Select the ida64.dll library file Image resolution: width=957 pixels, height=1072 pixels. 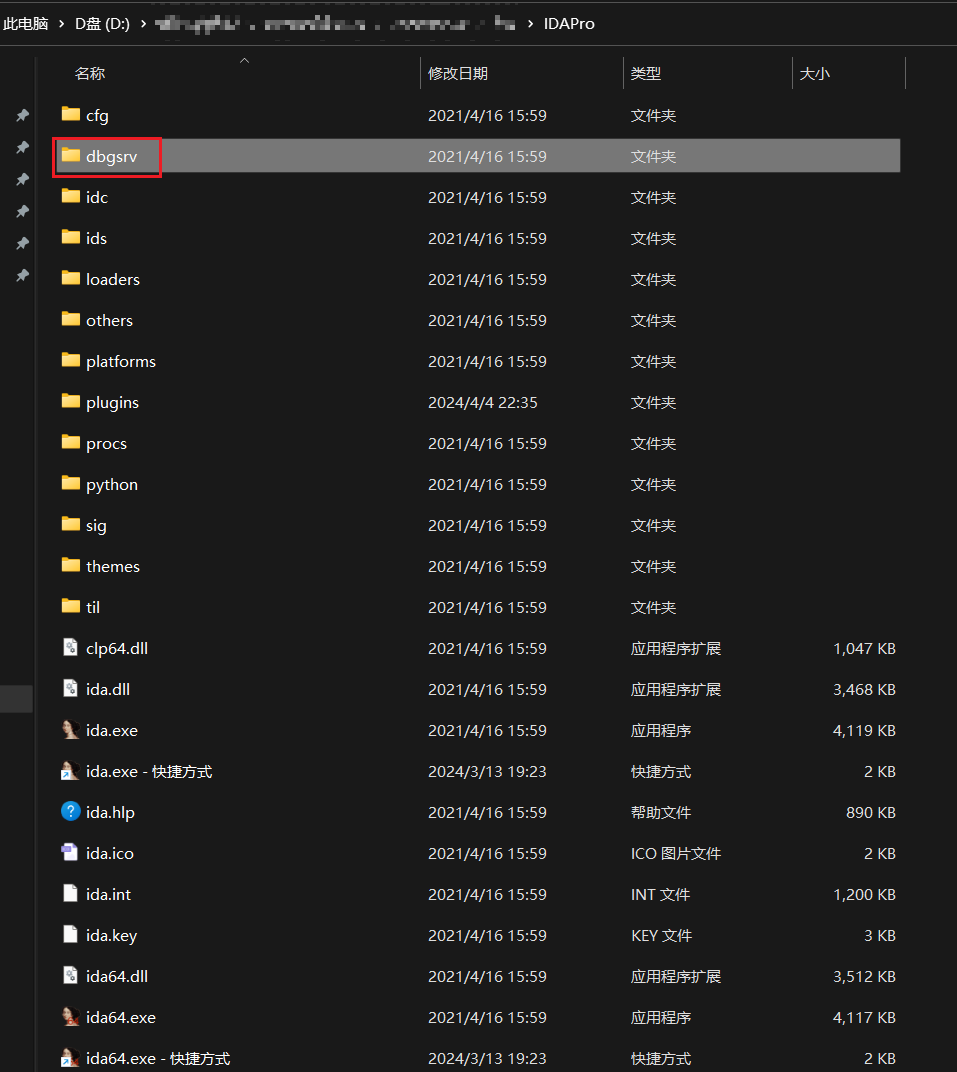click(116, 976)
